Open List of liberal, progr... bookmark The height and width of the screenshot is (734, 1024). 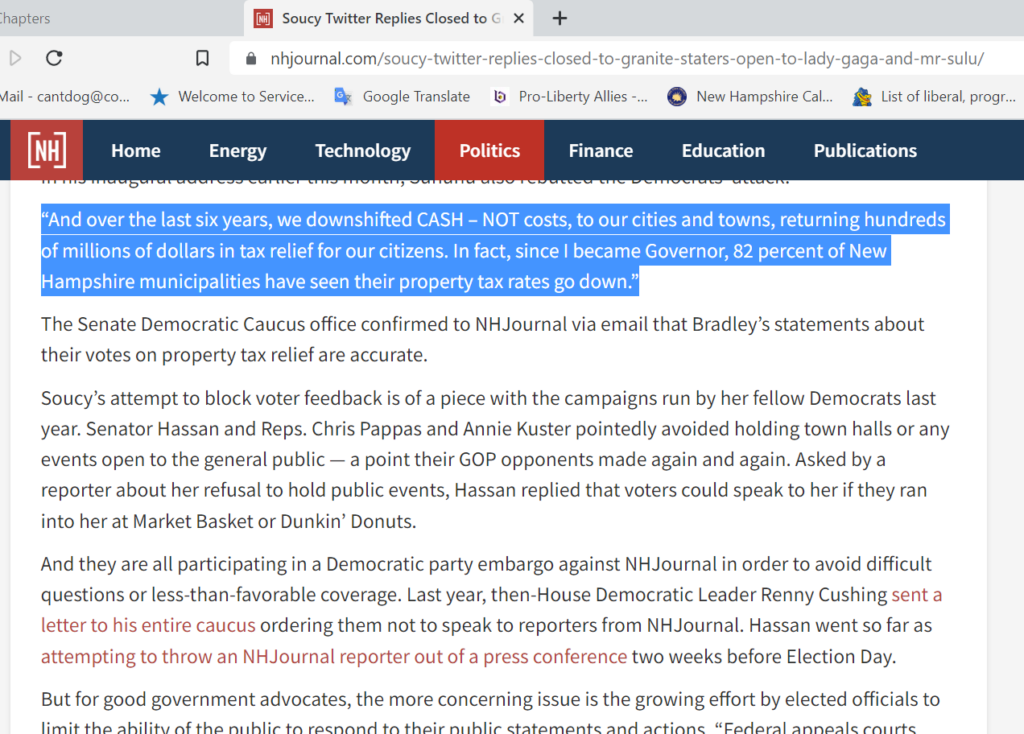936,97
